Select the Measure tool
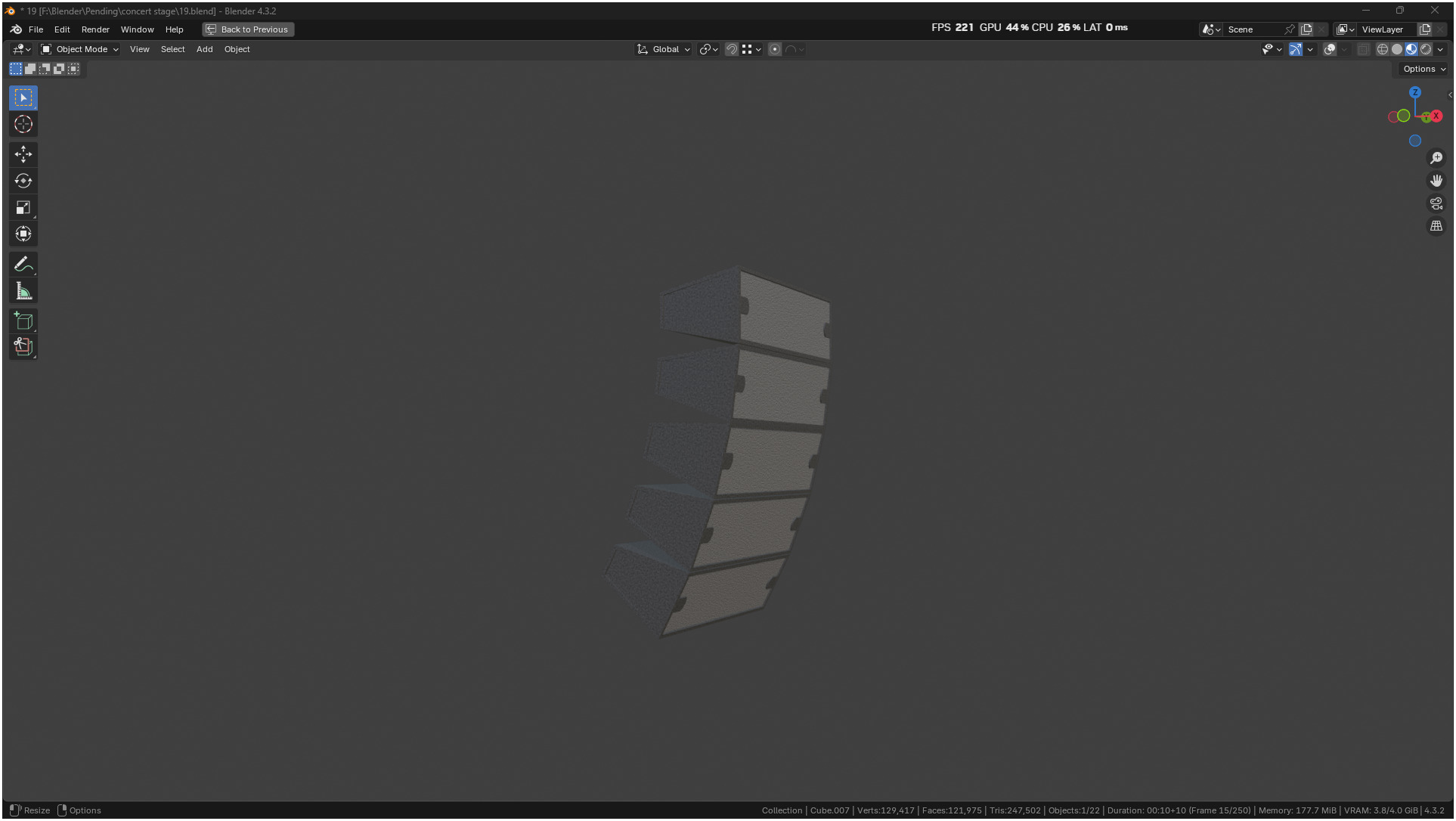1456x821 pixels. tap(23, 291)
